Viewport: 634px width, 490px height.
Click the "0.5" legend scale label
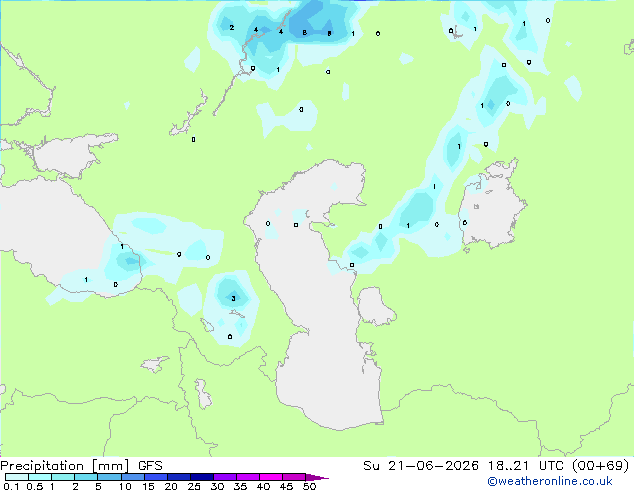35,486
